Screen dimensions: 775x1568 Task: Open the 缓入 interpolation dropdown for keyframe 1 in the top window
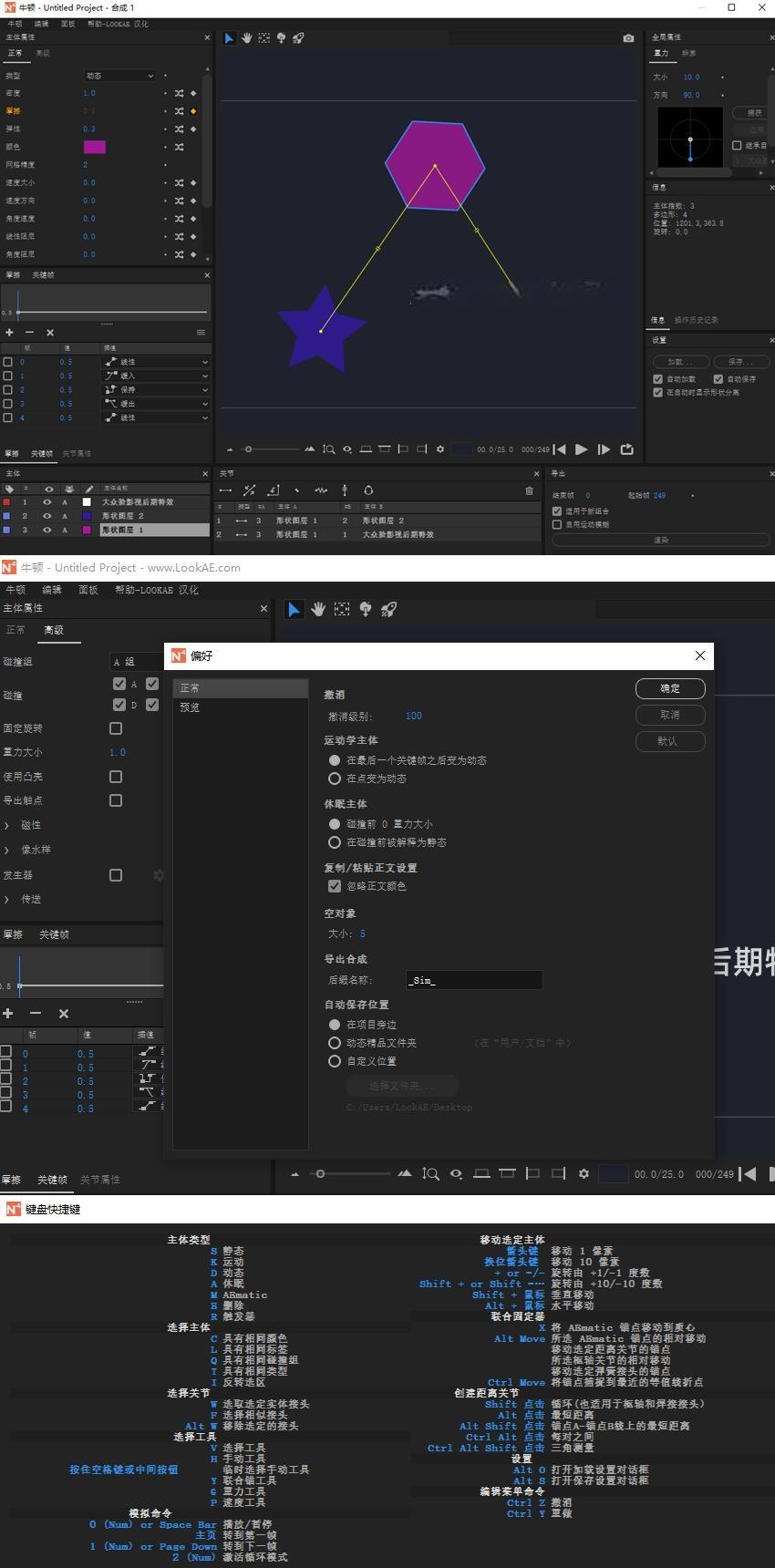(155, 376)
